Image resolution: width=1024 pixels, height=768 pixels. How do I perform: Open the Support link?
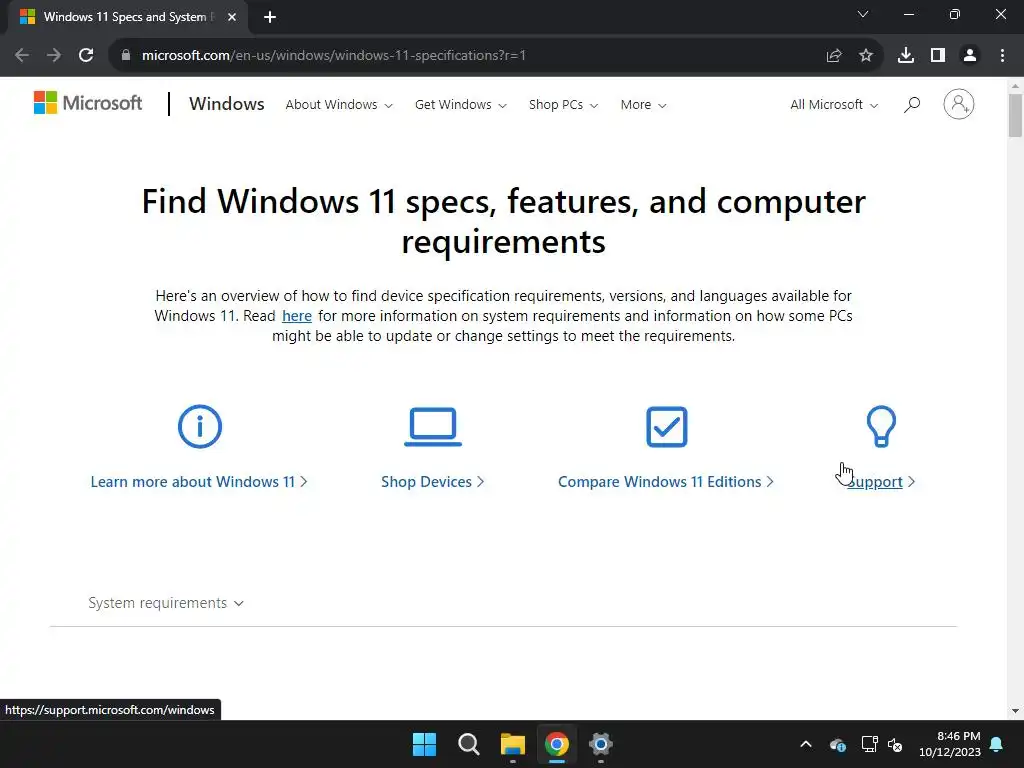click(881, 482)
